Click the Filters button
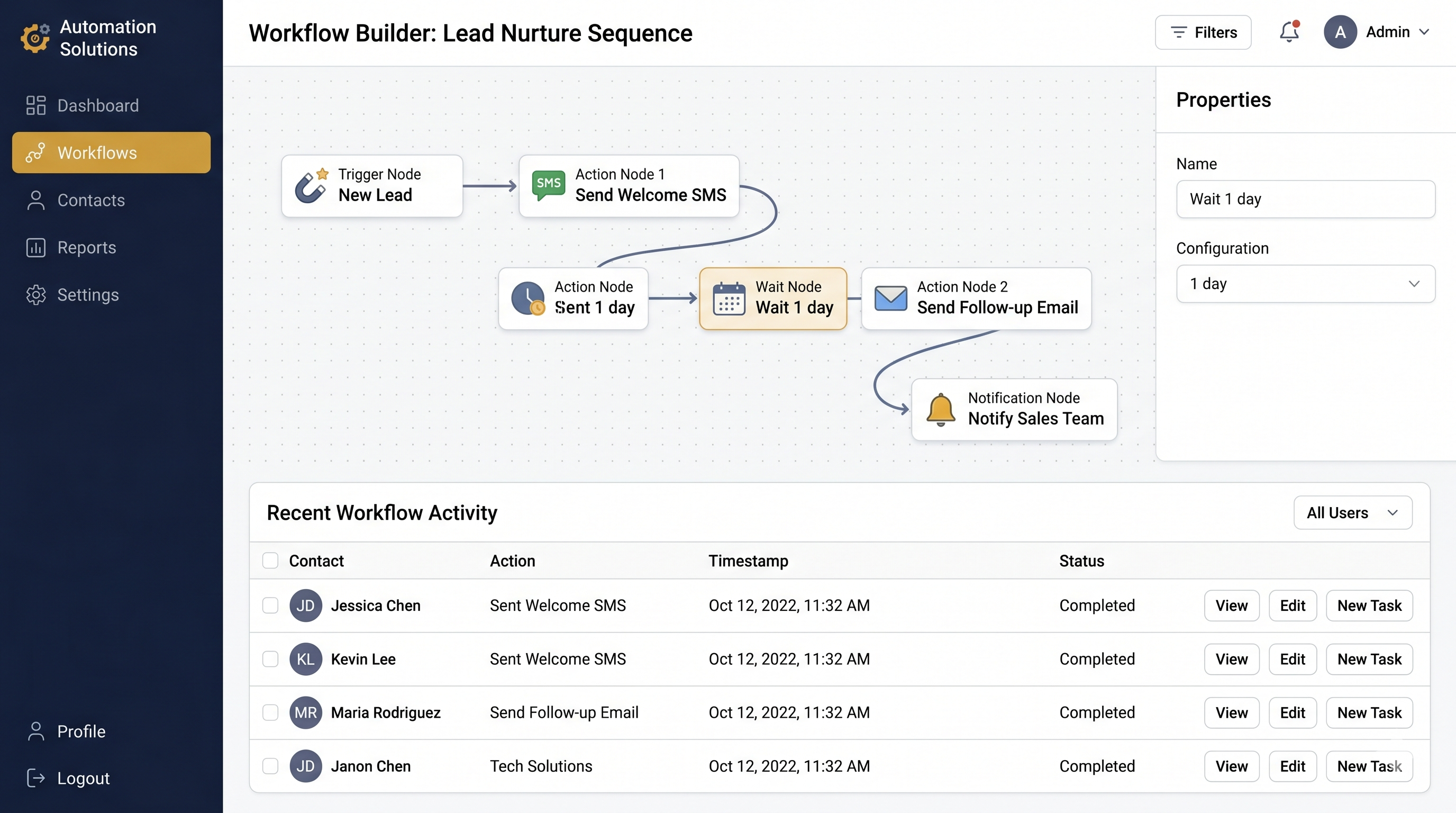The width and height of the screenshot is (1456, 813). pos(1203,32)
